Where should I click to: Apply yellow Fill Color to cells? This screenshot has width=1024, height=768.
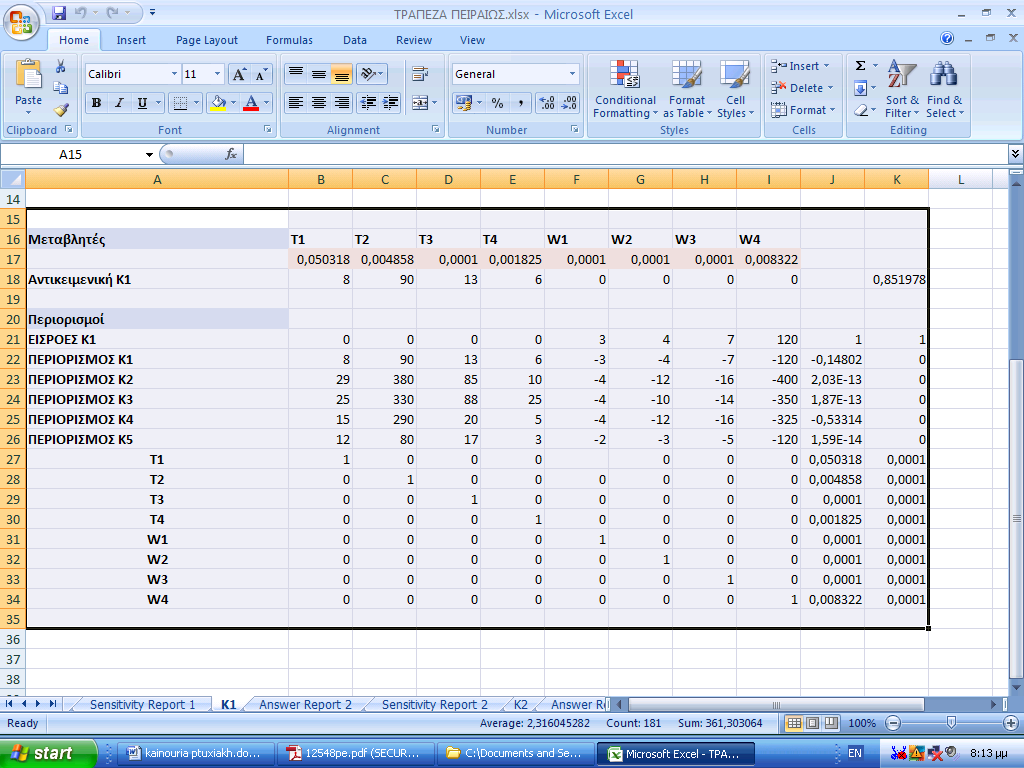click(x=218, y=103)
